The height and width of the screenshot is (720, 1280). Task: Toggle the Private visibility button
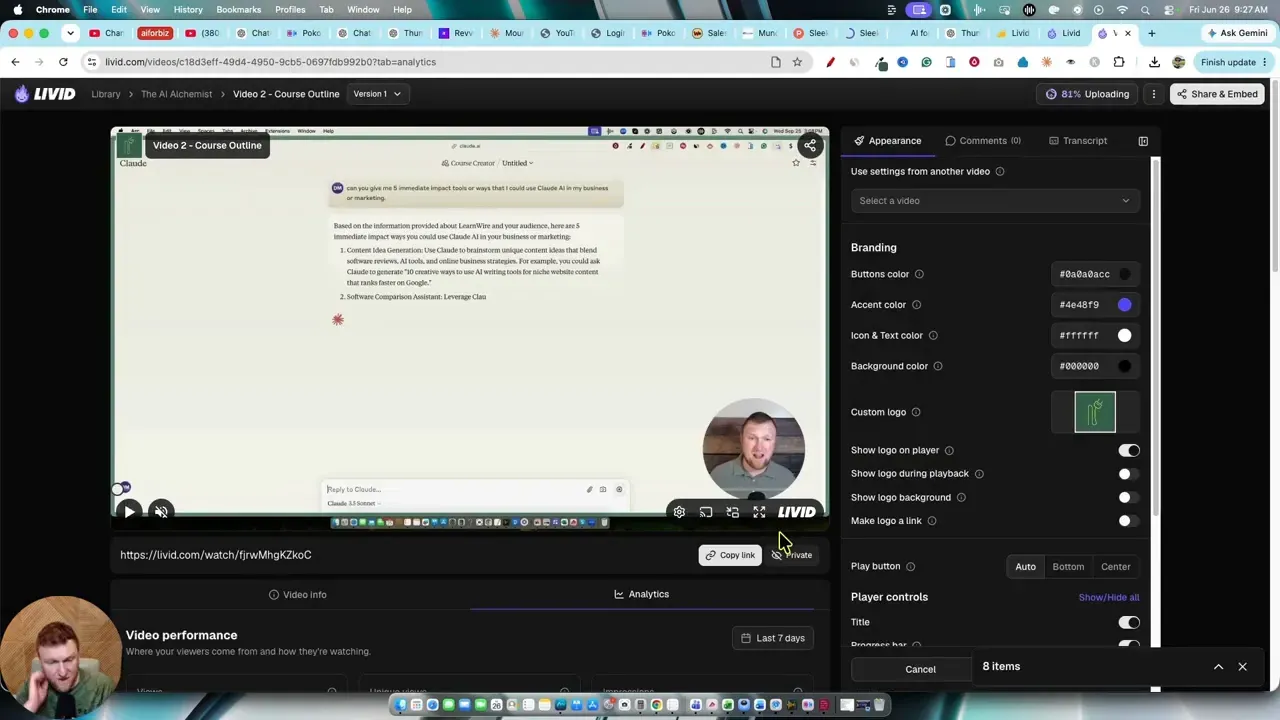tap(792, 555)
